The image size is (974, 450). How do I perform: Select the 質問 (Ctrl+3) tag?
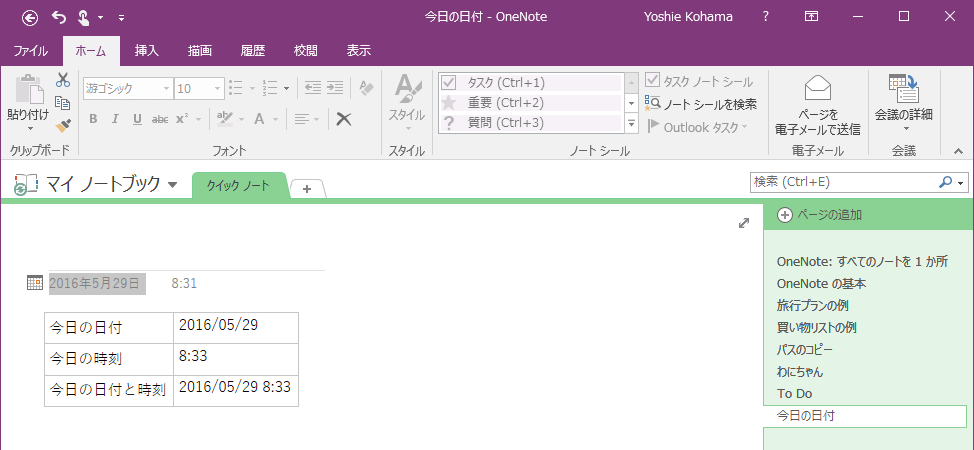pyautogui.click(x=530, y=122)
